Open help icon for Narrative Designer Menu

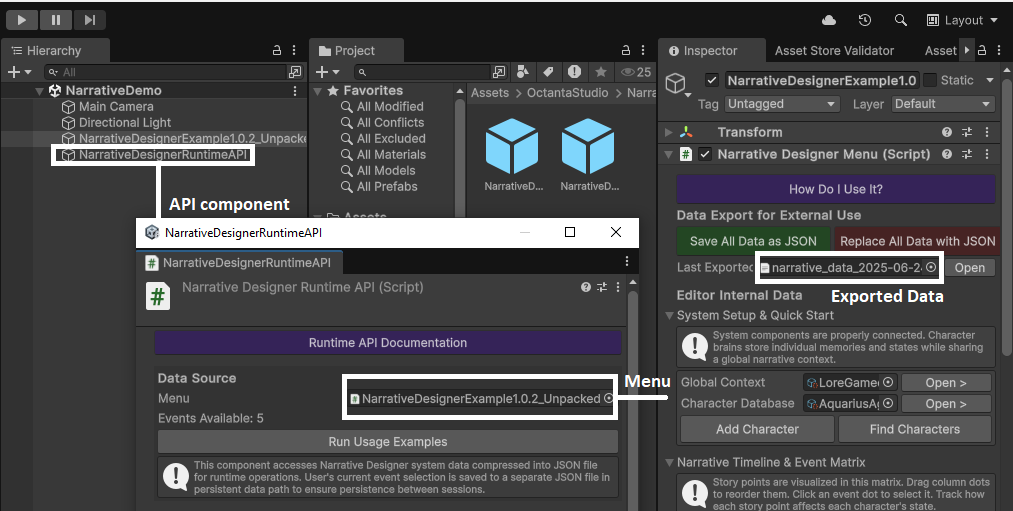click(946, 154)
